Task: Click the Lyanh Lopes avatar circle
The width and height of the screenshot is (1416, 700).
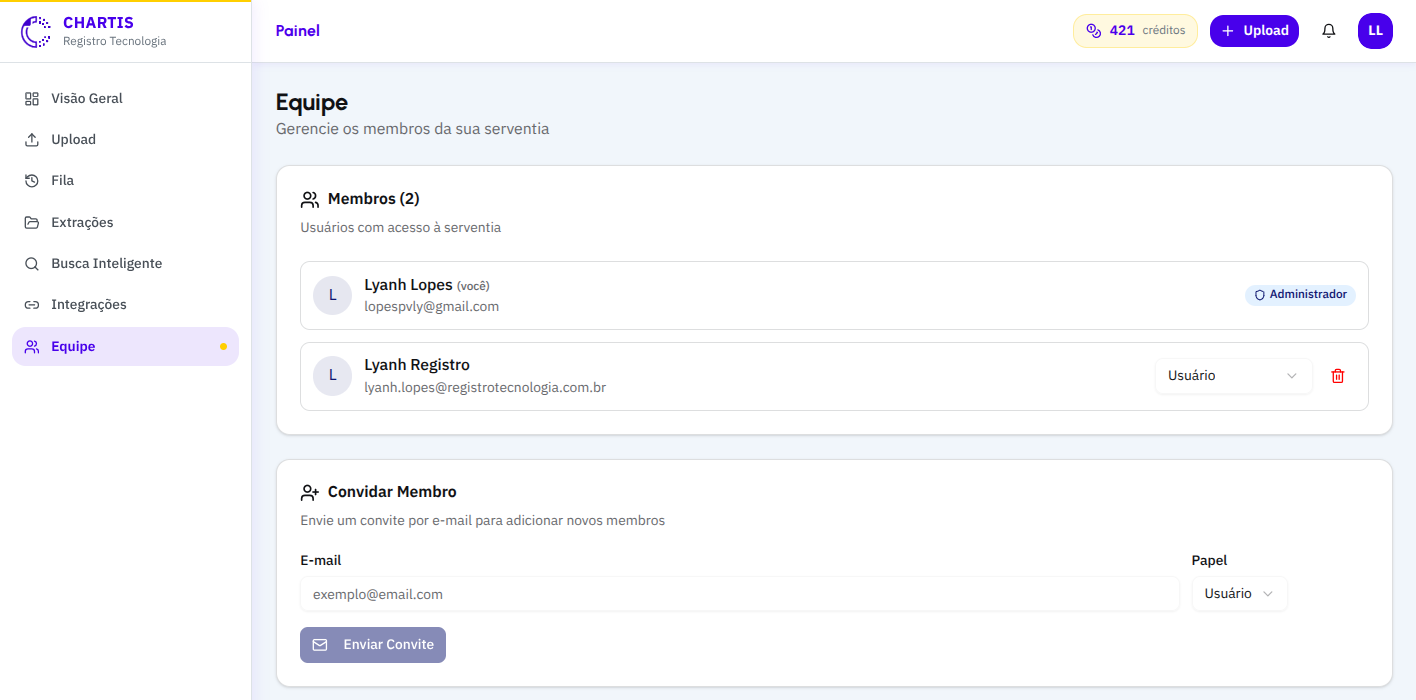Action: pyautogui.click(x=332, y=295)
